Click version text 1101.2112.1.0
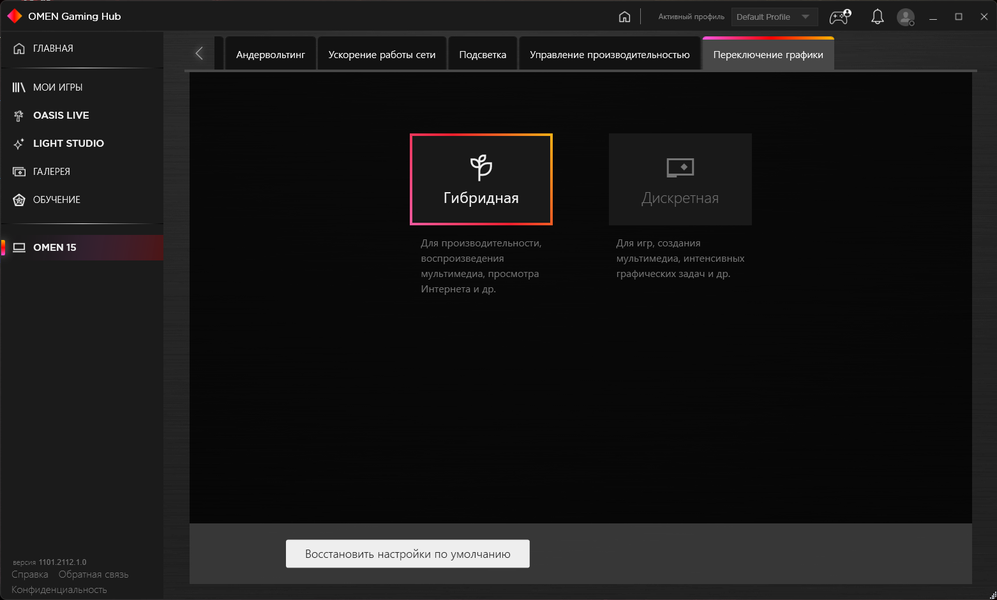The height and width of the screenshot is (600, 997). tap(62, 562)
